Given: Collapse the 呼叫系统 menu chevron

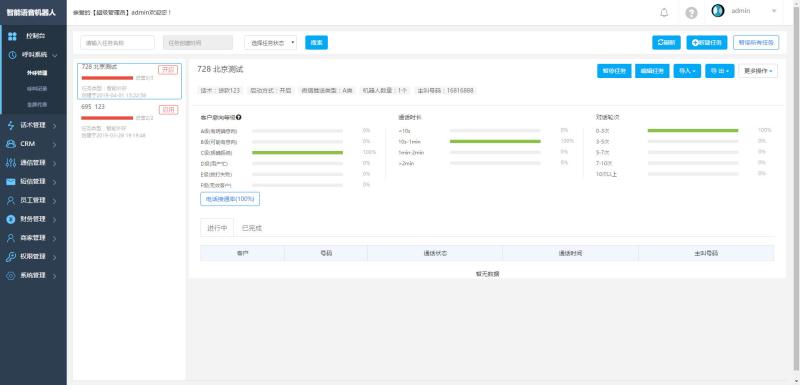Looking at the screenshot, I should [x=55, y=55].
